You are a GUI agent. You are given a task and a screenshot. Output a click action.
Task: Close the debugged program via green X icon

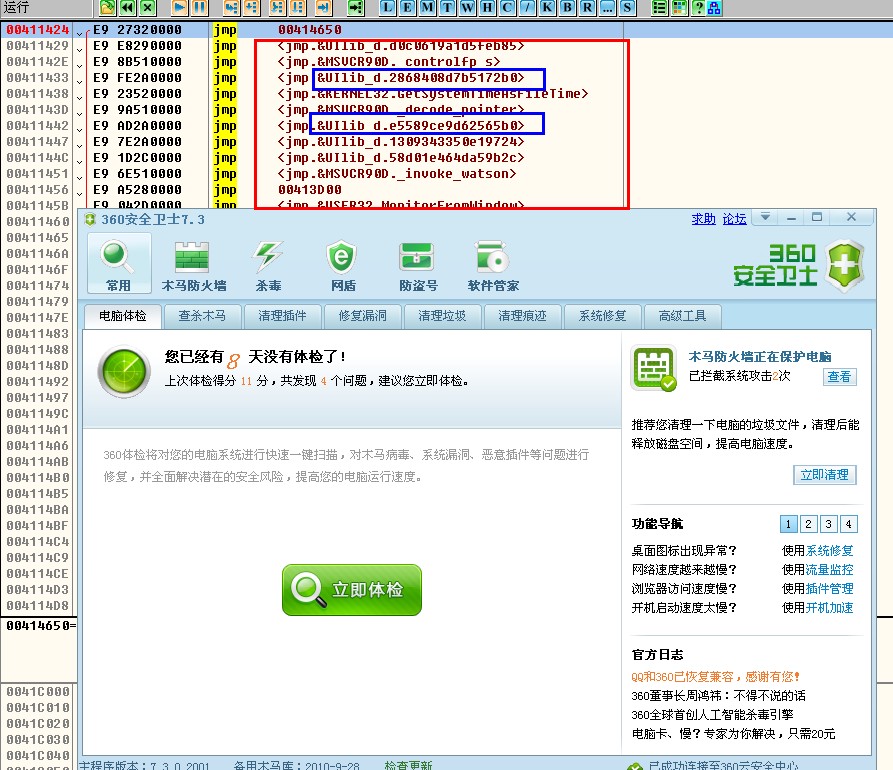tap(148, 7)
